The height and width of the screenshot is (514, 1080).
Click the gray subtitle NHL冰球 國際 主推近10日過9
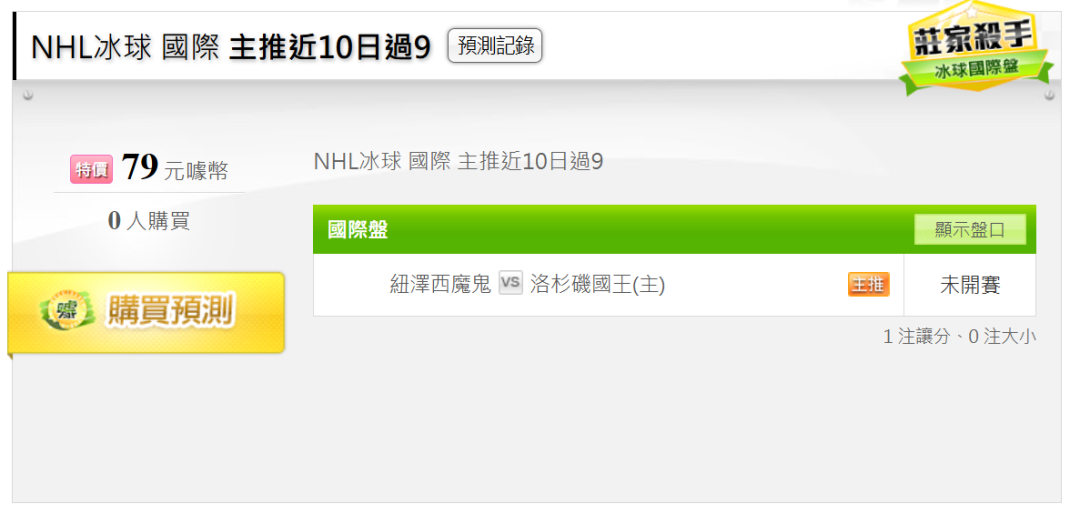pos(458,162)
